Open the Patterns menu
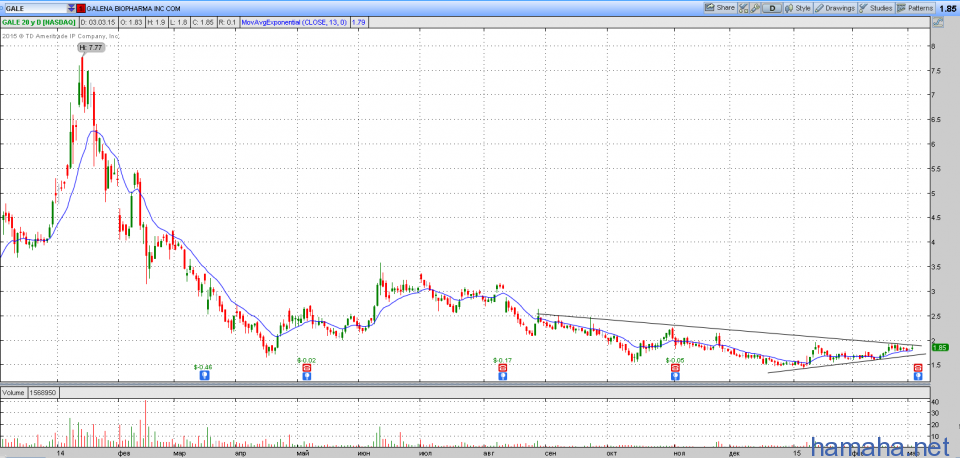 [915, 8]
